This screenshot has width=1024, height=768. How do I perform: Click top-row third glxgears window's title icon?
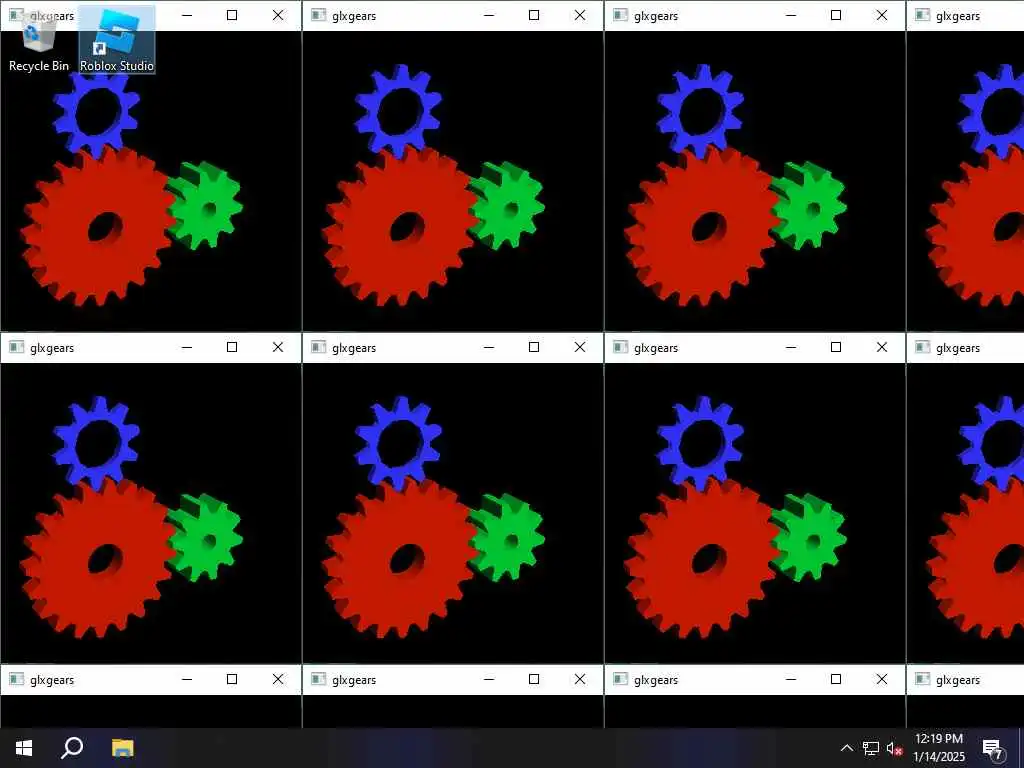[620, 15]
